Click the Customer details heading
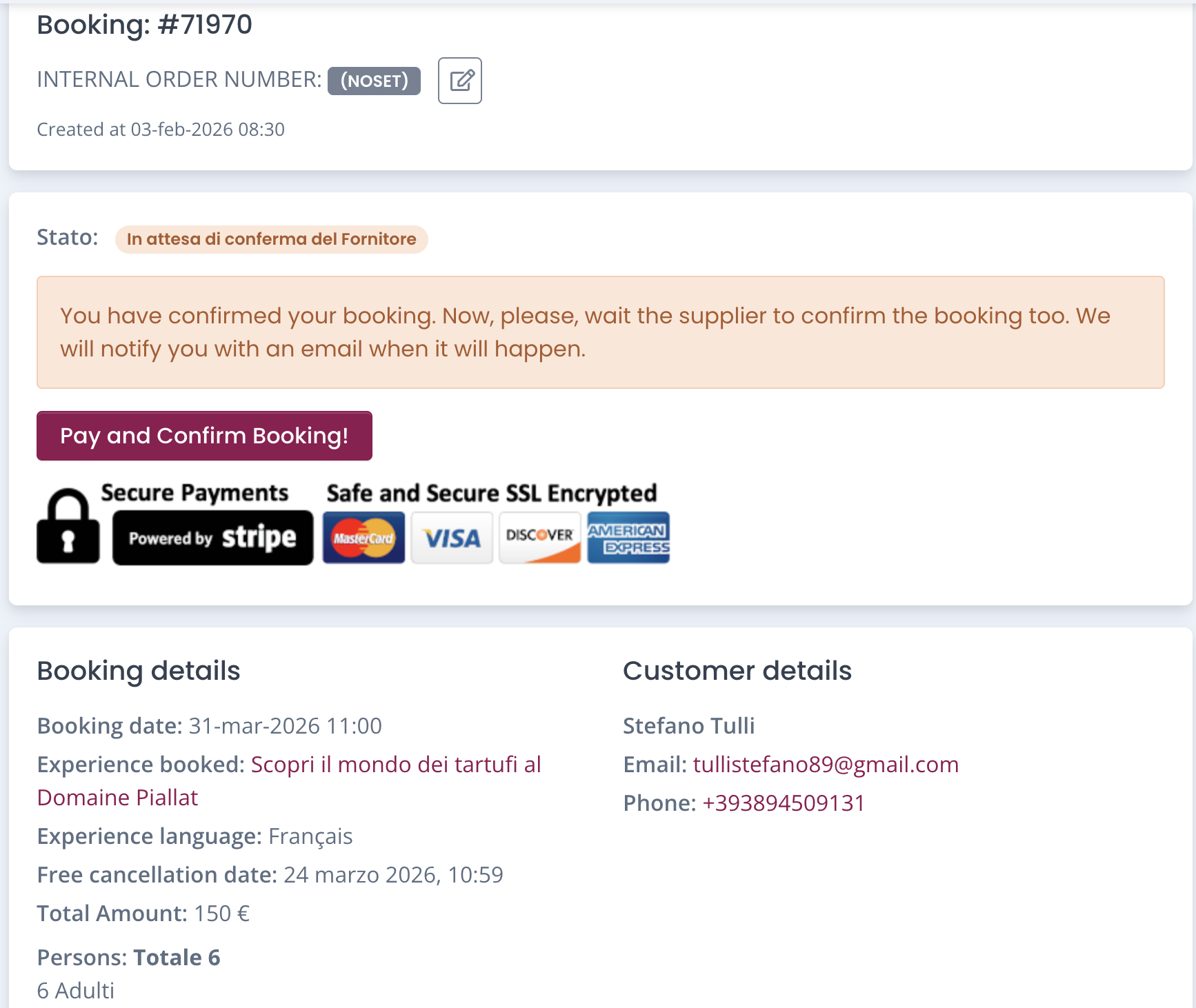The width and height of the screenshot is (1196, 1008). pyautogui.click(x=737, y=671)
